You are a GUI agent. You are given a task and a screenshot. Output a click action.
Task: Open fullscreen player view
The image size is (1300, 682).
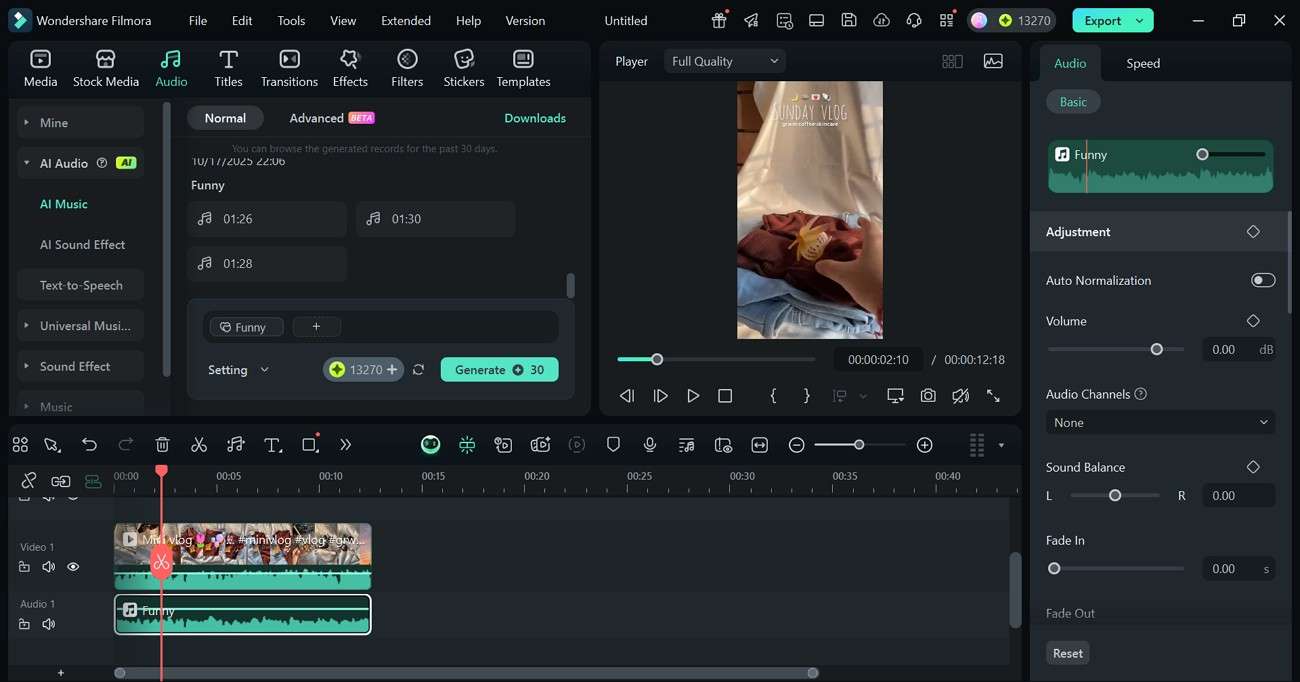(x=993, y=396)
